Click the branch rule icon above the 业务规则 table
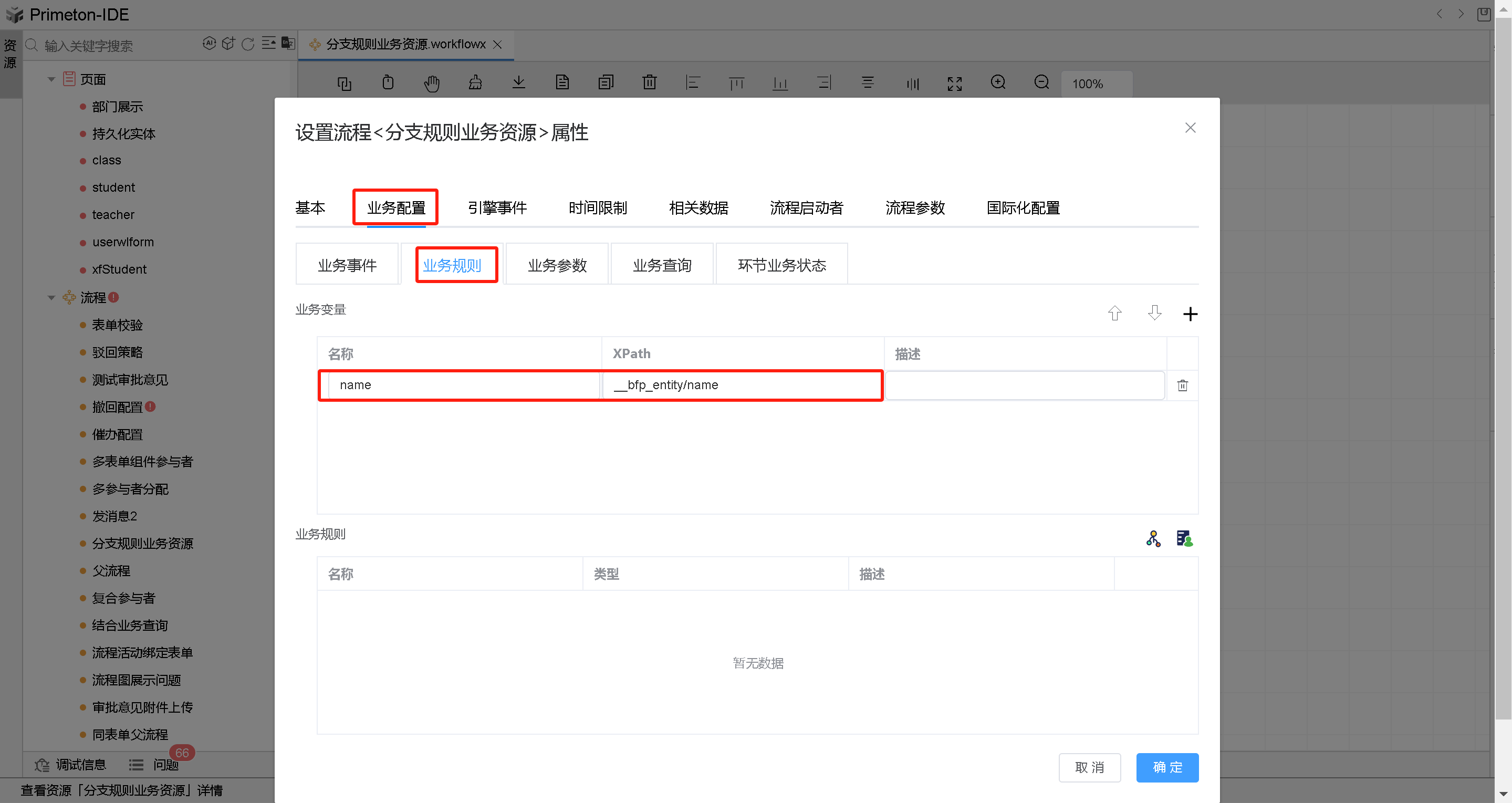This screenshot has width=1512, height=803. (1153, 539)
